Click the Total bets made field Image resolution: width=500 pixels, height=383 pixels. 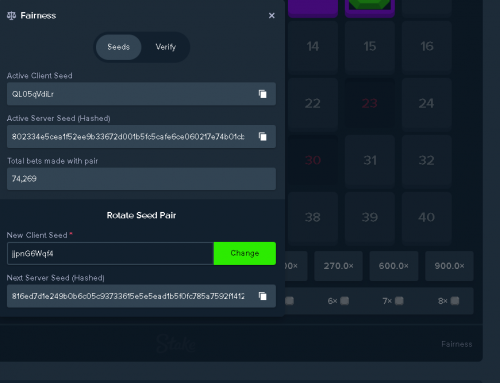141,179
